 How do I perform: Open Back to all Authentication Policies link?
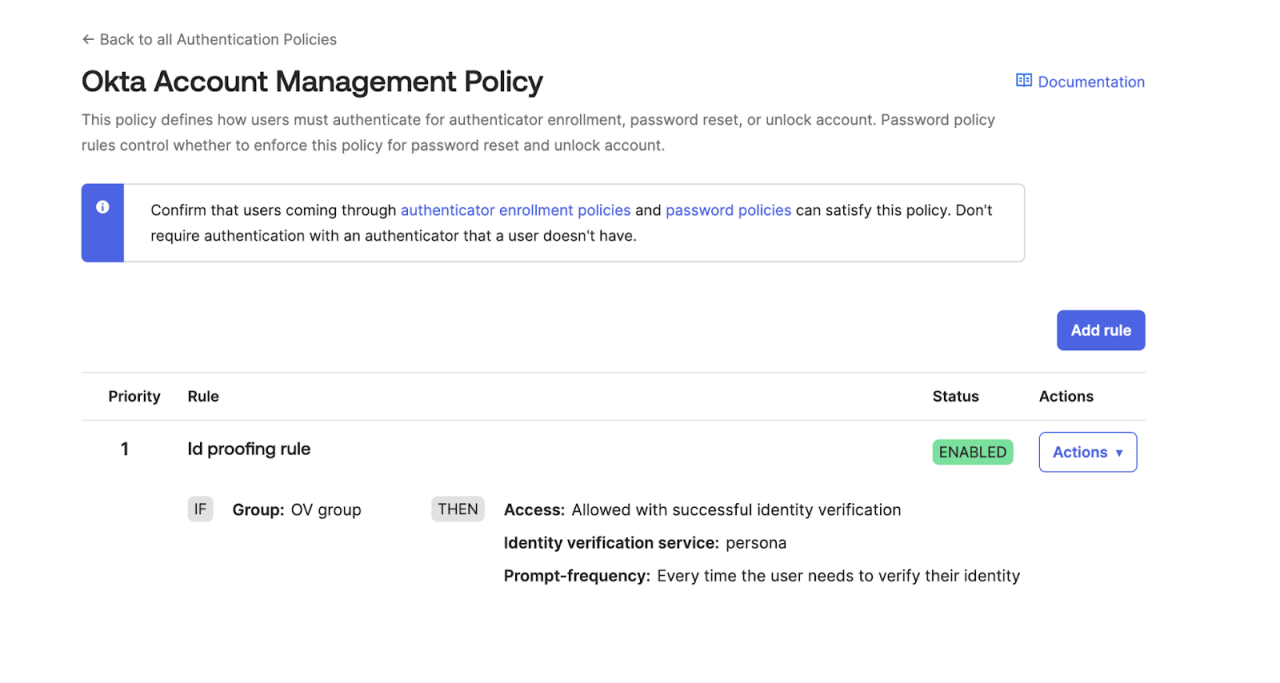point(217,40)
